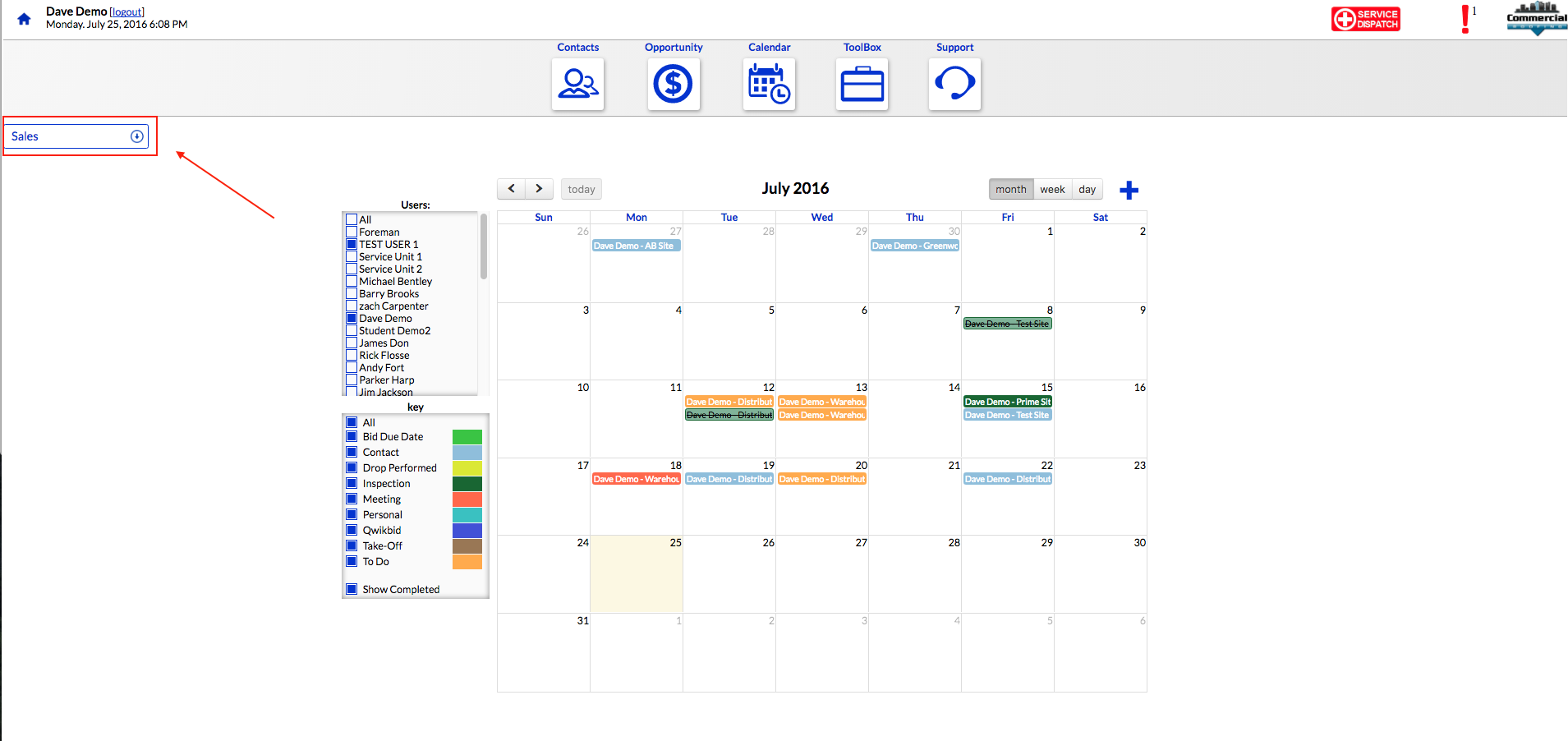Open Dave Demo - Prime Site event
1568x741 pixels.
[1007, 402]
